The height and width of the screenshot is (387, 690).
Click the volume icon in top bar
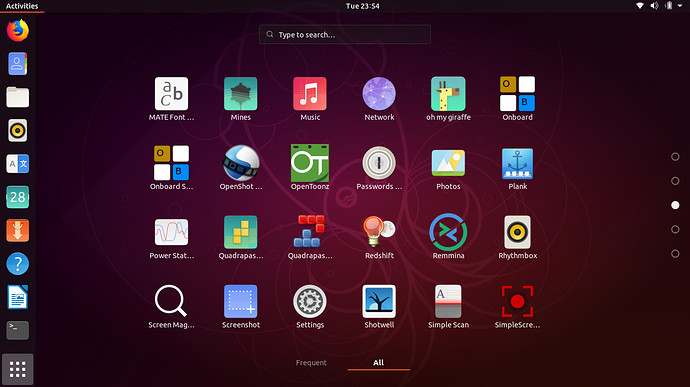pos(654,6)
